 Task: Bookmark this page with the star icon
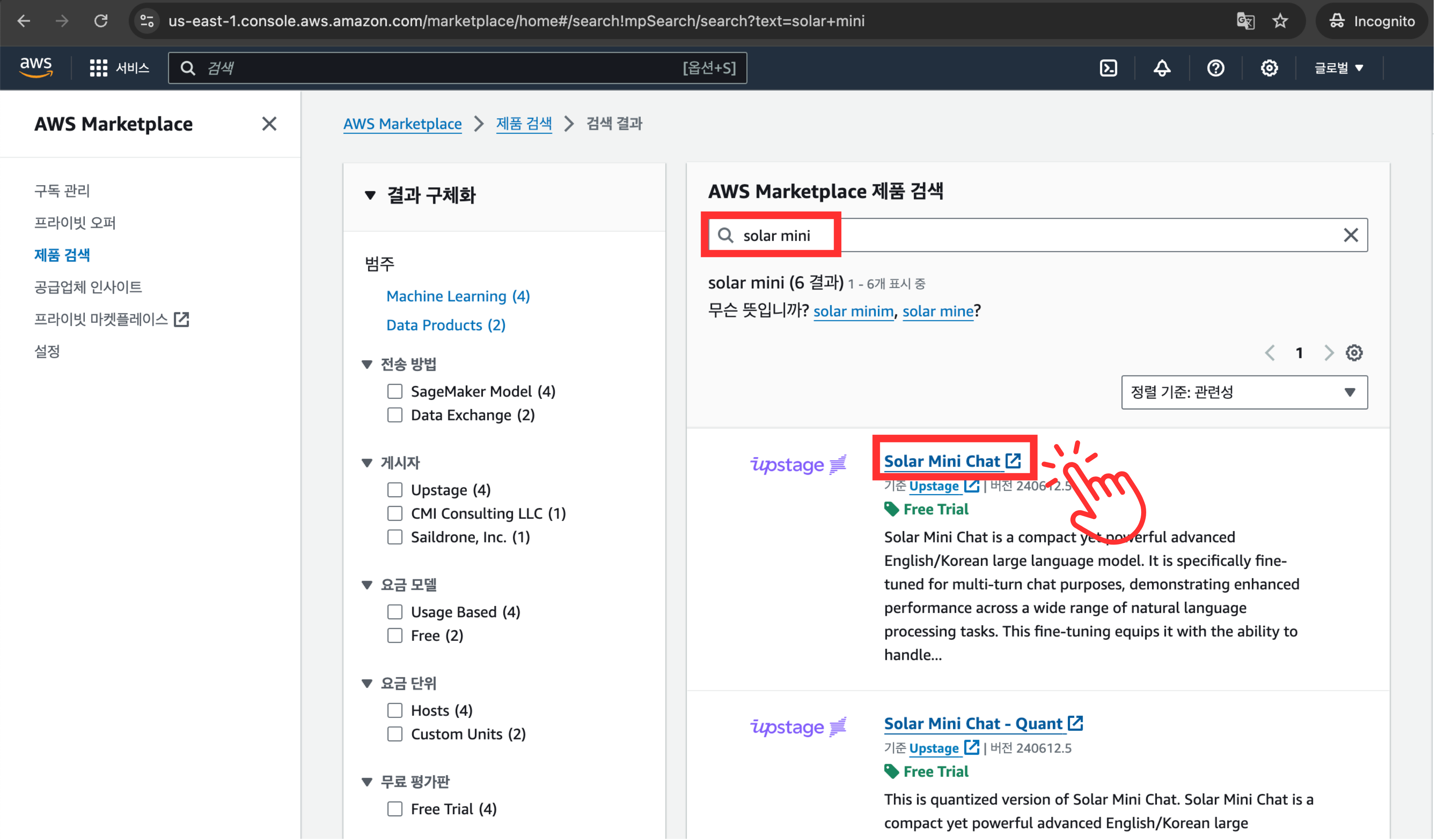click(1281, 21)
